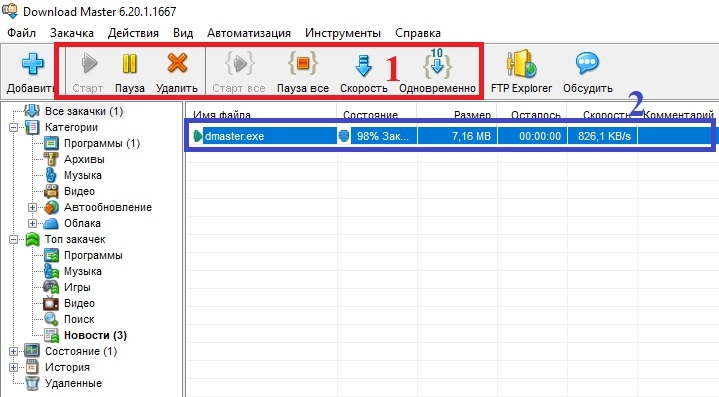719x397 pixels.
Task: Click Пауза все toolbar icon
Action: click(303, 63)
